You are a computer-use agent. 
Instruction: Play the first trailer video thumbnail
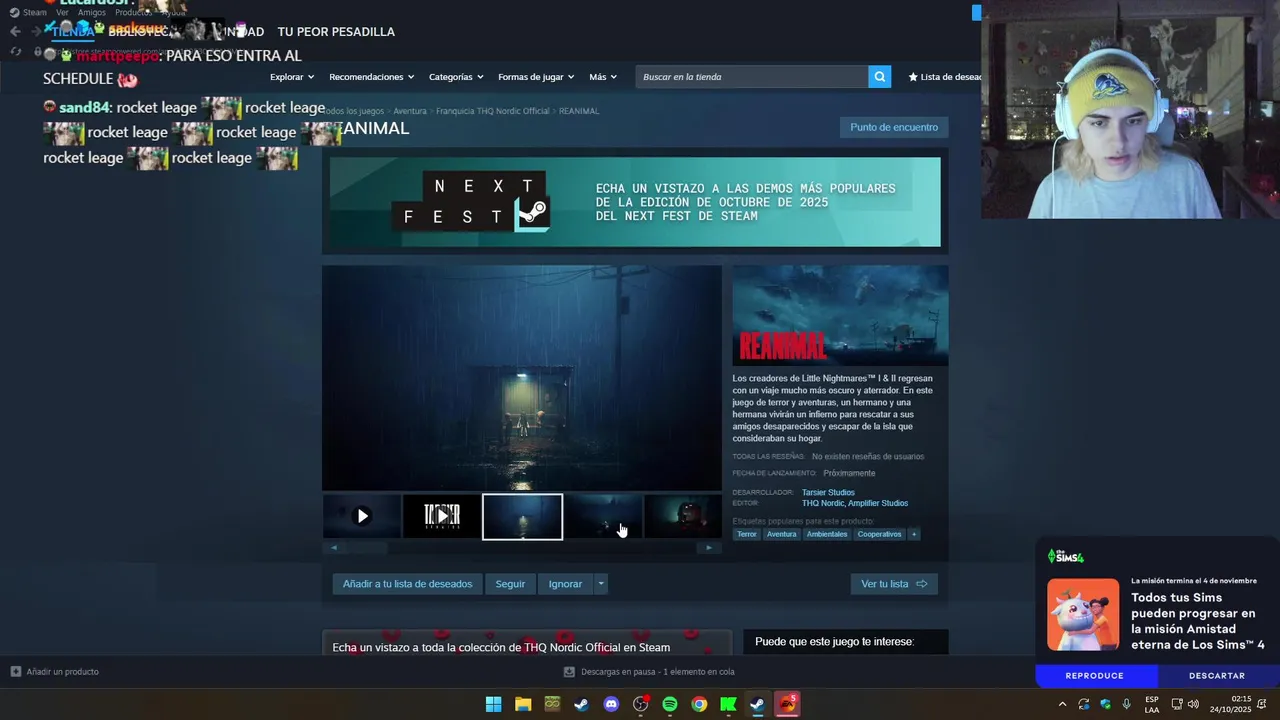(x=362, y=516)
